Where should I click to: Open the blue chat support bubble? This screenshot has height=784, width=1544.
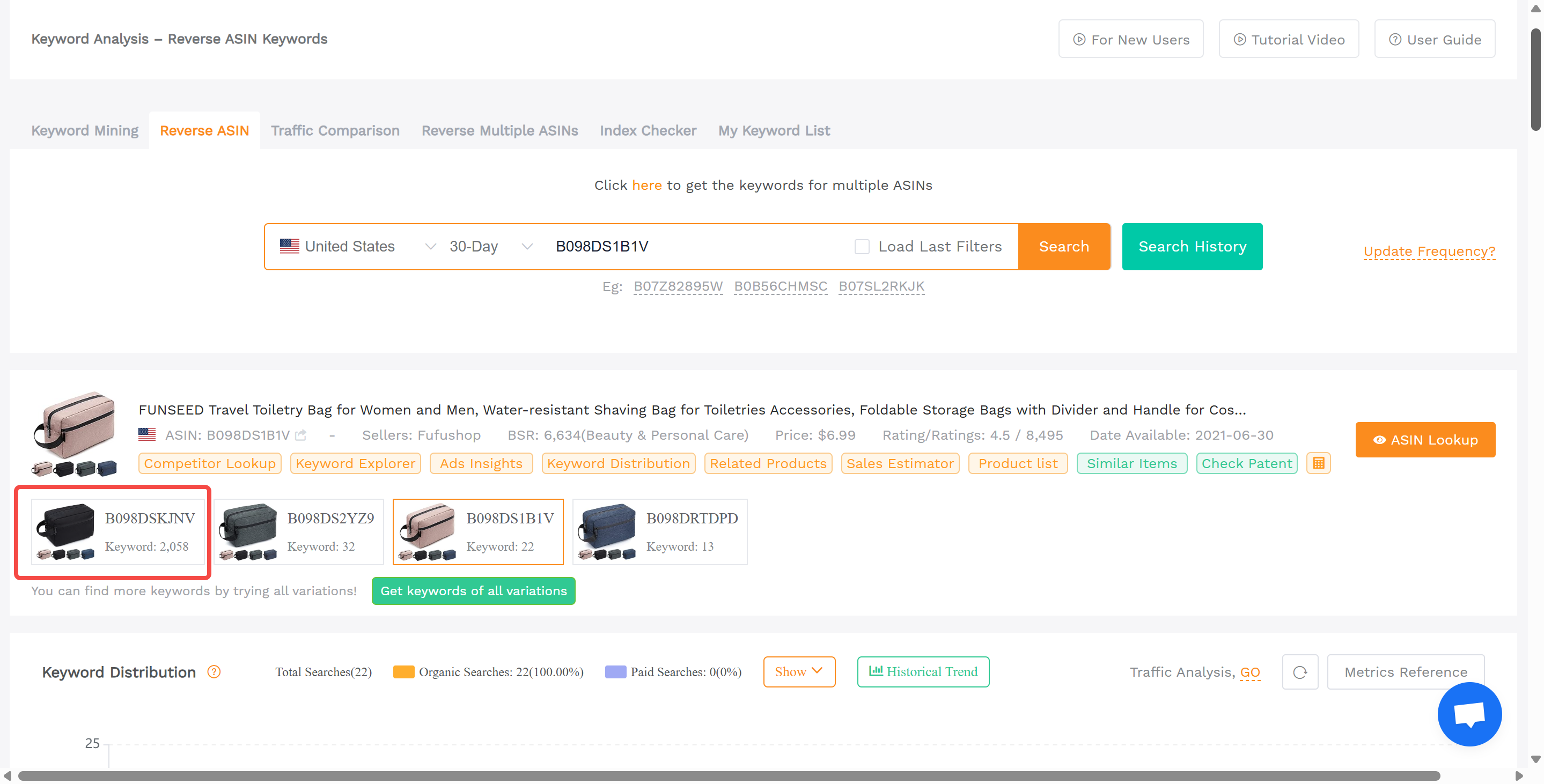[x=1469, y=713]
